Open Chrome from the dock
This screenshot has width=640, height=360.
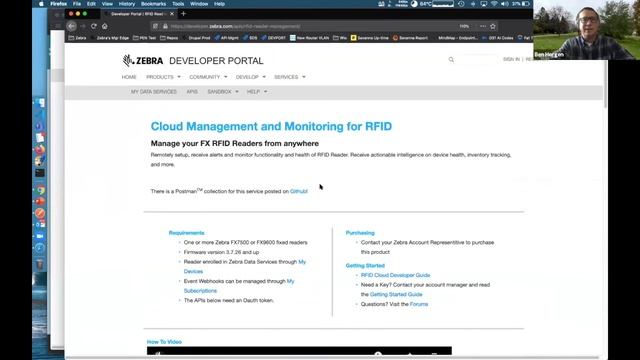coord(40,190)
